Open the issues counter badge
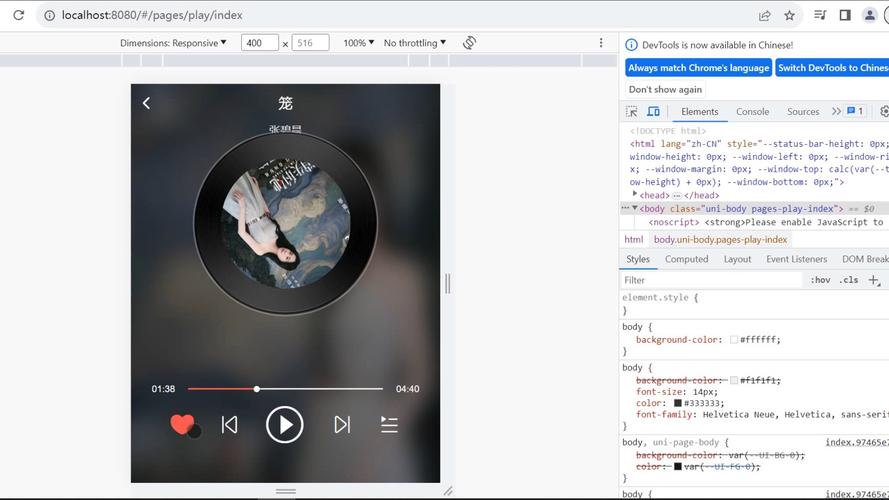This screenshot has width=889, height=500. 855,112
